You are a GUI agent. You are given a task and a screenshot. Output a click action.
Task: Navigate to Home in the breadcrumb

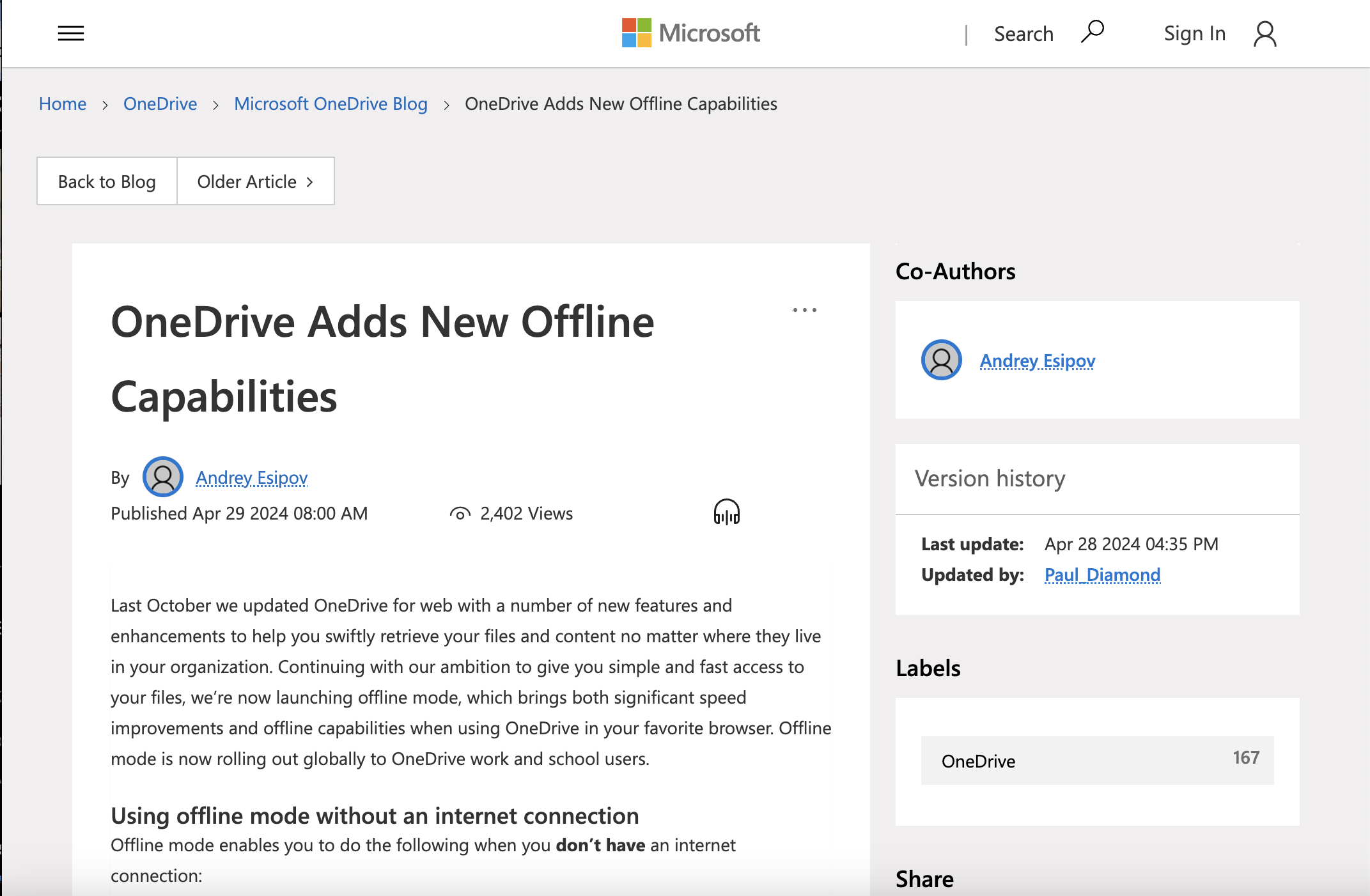(62, 104)
